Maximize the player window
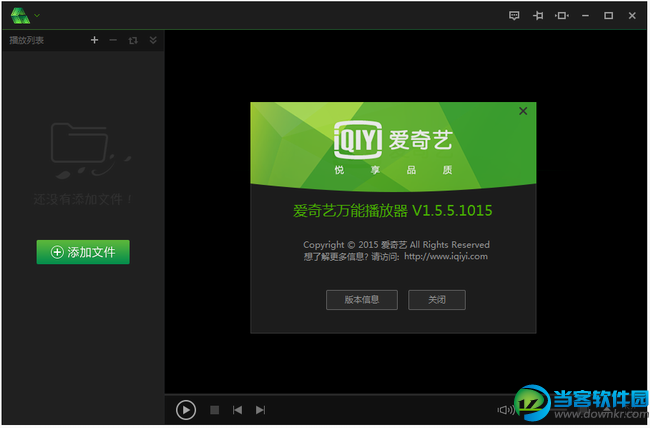 [x=609, y=16]
